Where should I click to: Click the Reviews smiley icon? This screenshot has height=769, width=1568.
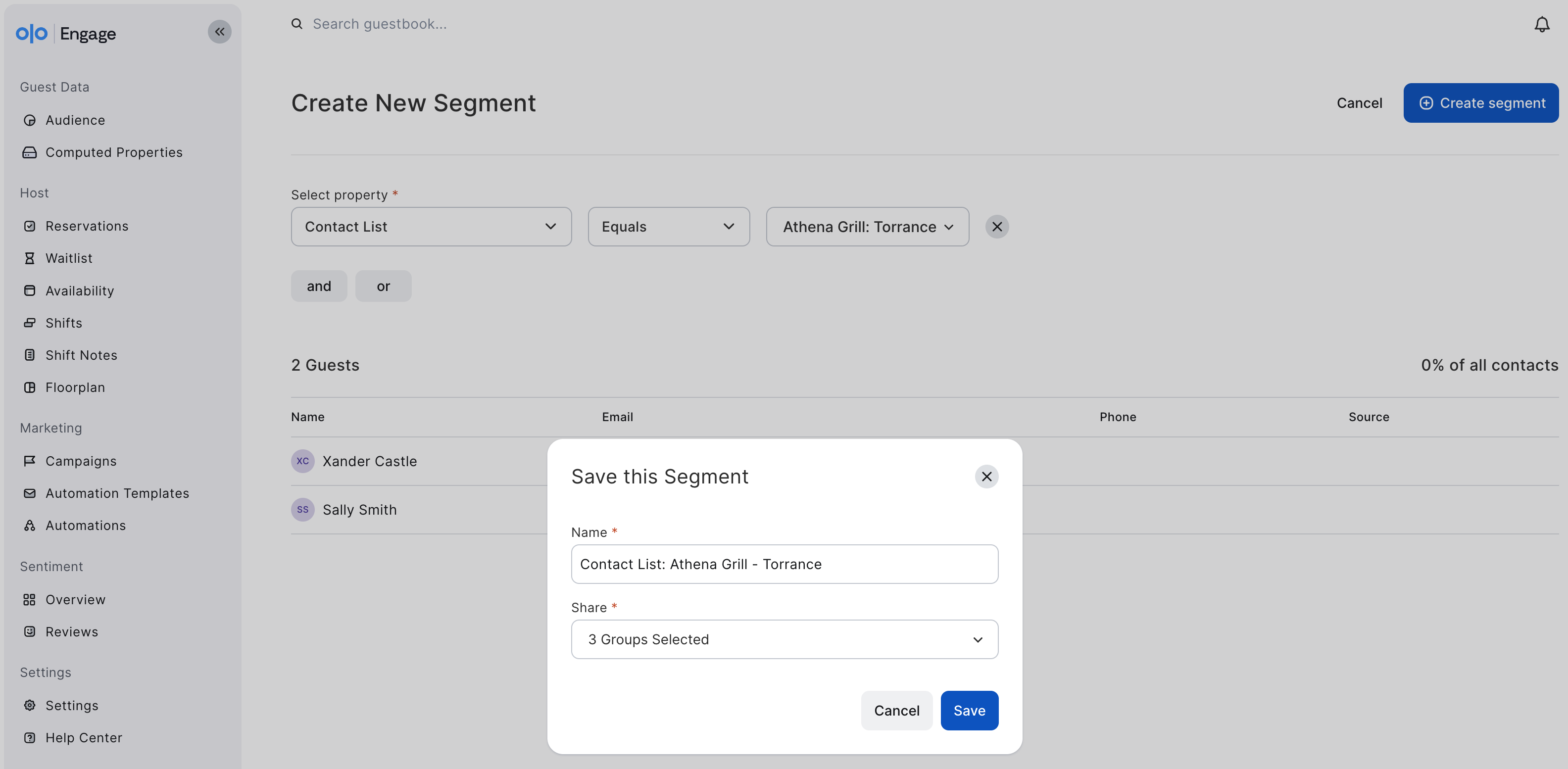(x=29, y=632)
